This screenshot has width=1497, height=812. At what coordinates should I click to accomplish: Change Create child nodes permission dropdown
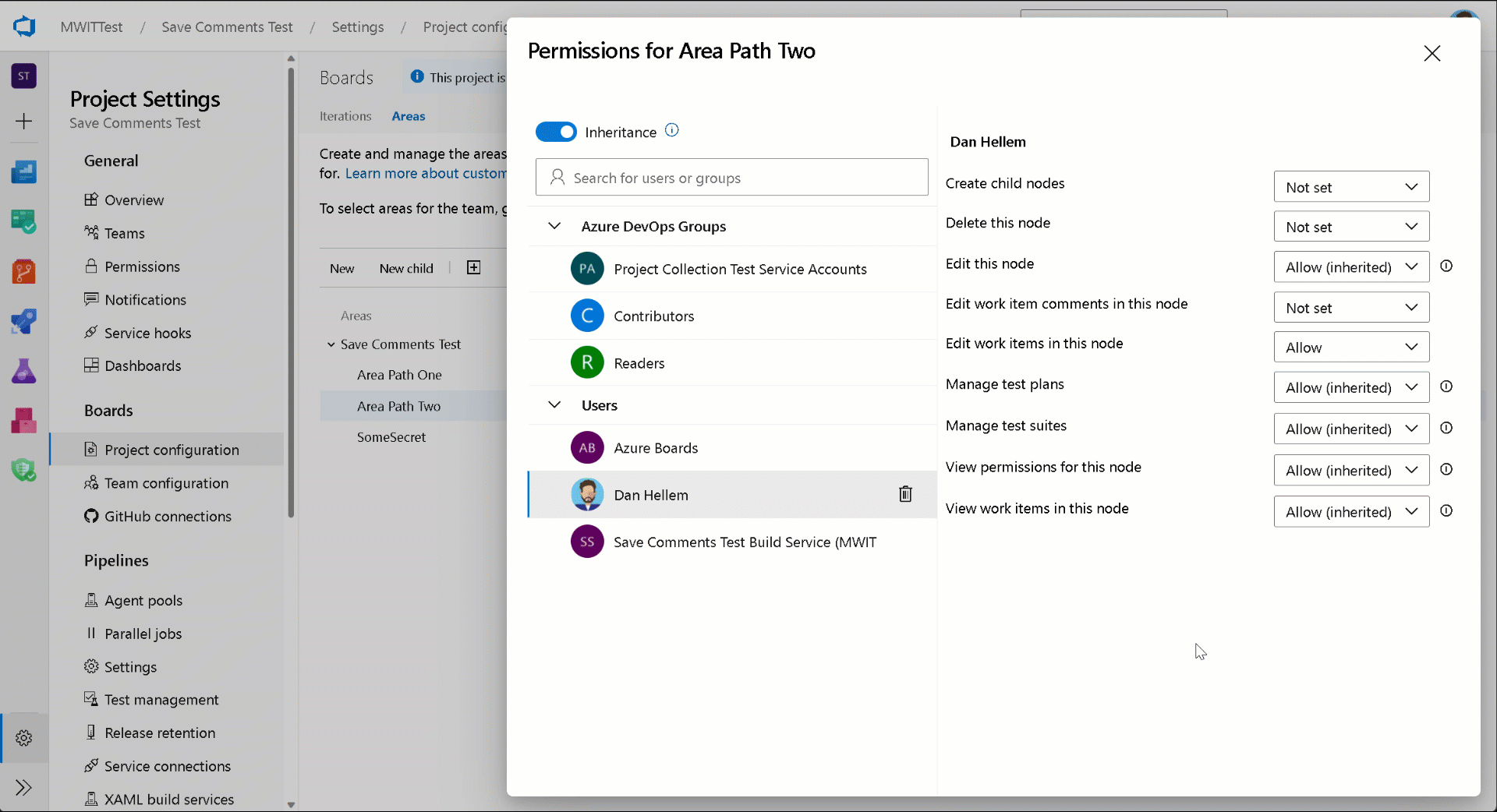coord(1350,187)
